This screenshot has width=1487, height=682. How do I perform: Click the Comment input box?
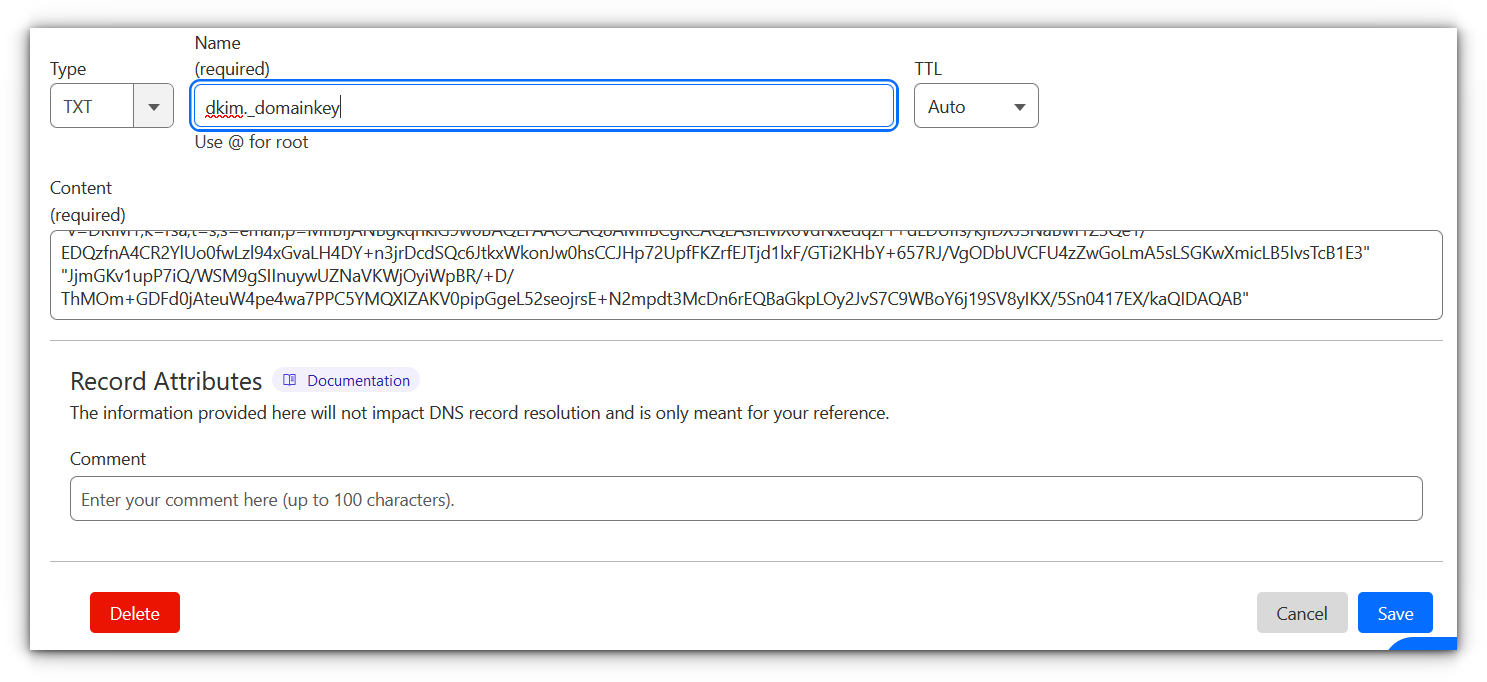(745, 499)
